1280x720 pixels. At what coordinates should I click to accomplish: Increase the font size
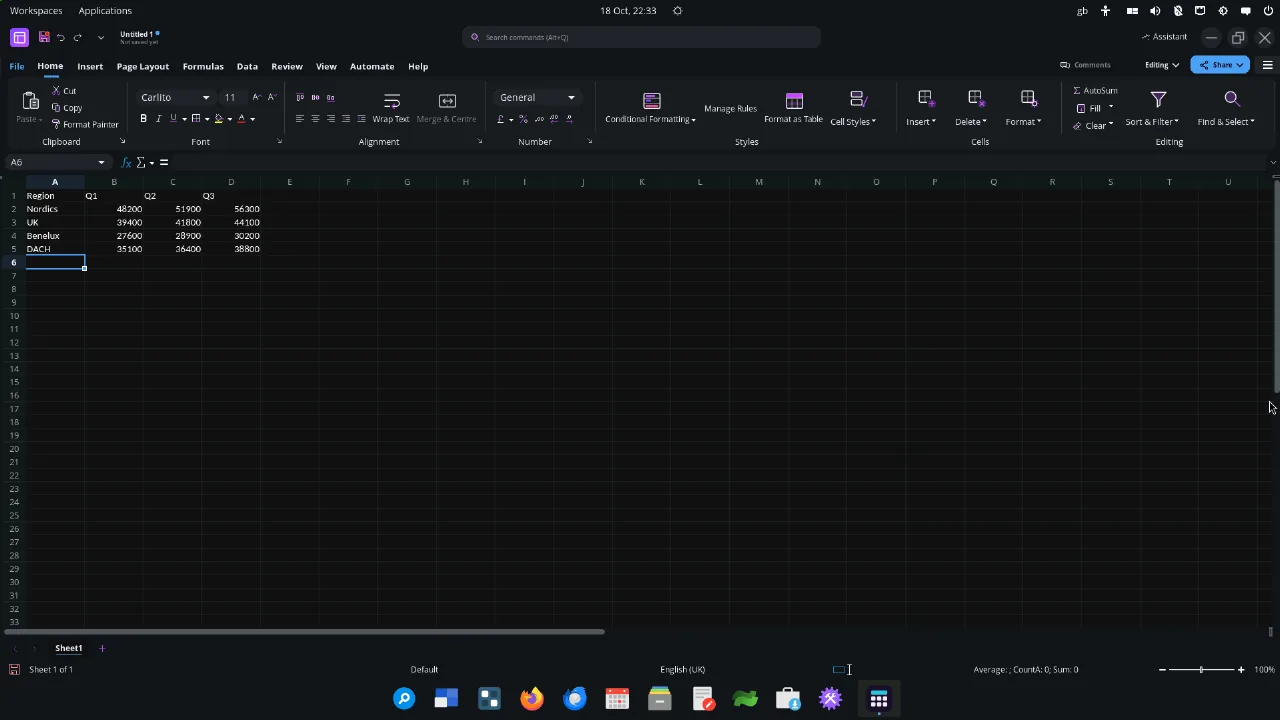click(x=256, y=97)
